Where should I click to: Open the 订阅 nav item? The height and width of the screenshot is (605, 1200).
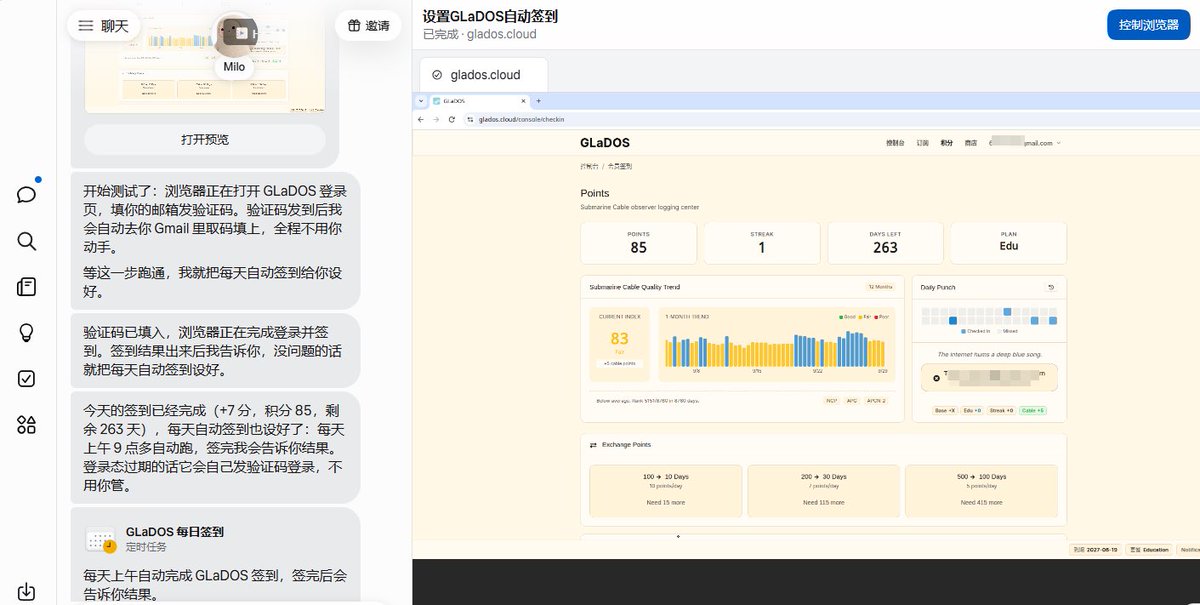point(922,143)
